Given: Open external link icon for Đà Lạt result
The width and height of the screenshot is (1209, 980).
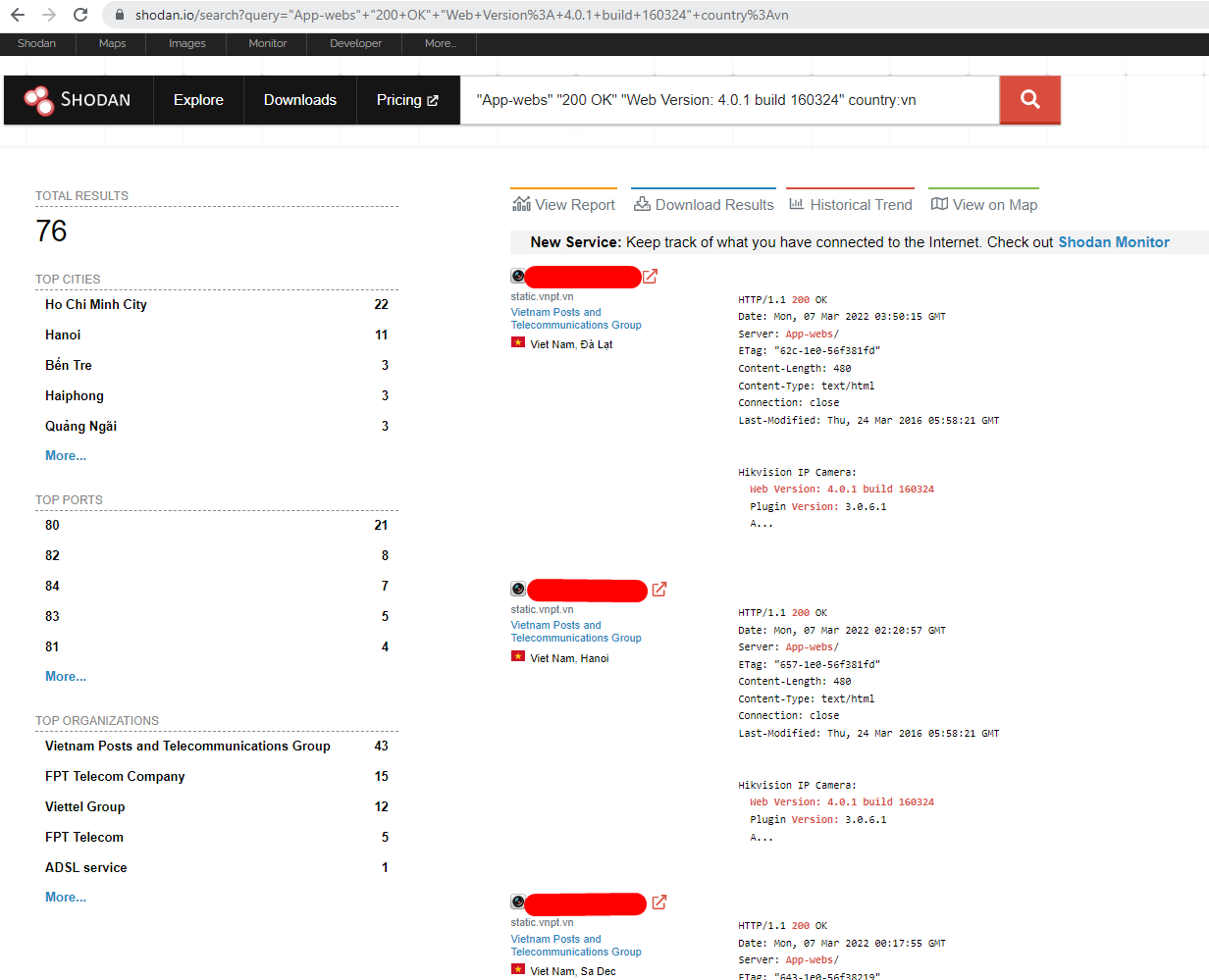Looking at the screenshot, I should [650, 277].
